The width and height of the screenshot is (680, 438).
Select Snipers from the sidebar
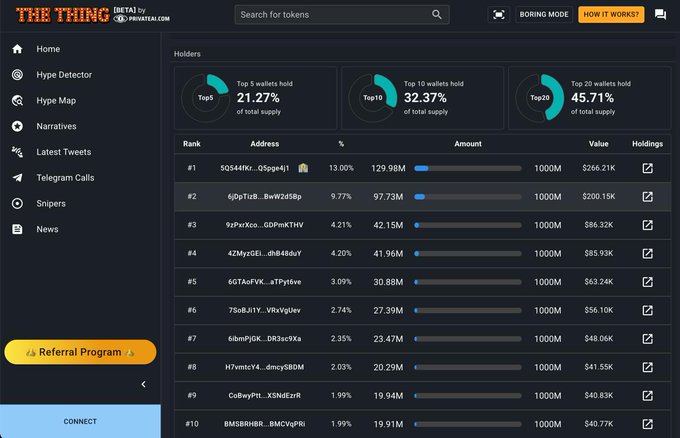click(x=51, y=204)
